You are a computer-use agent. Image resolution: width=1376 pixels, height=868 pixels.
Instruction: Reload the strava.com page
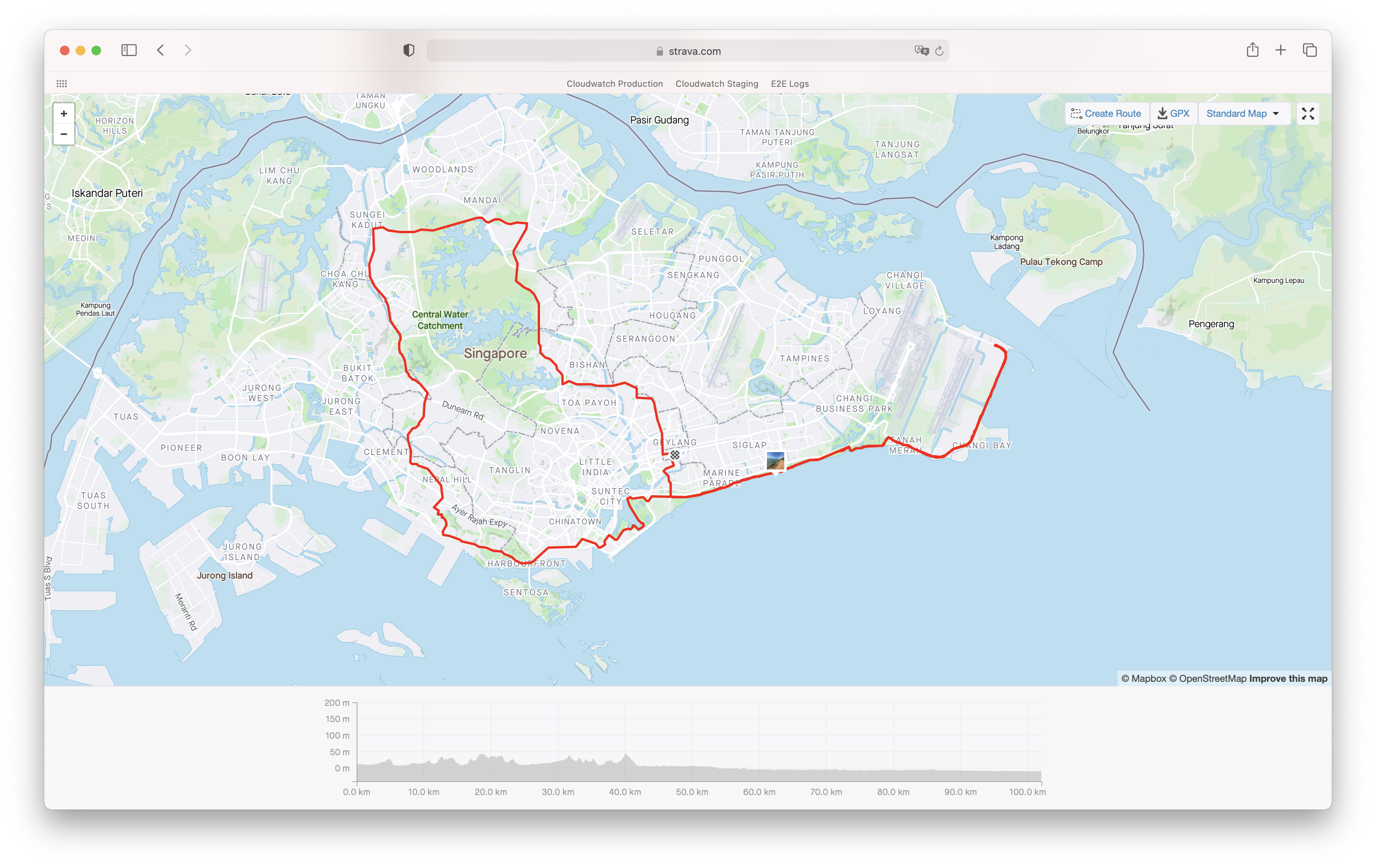click(939, 51)
